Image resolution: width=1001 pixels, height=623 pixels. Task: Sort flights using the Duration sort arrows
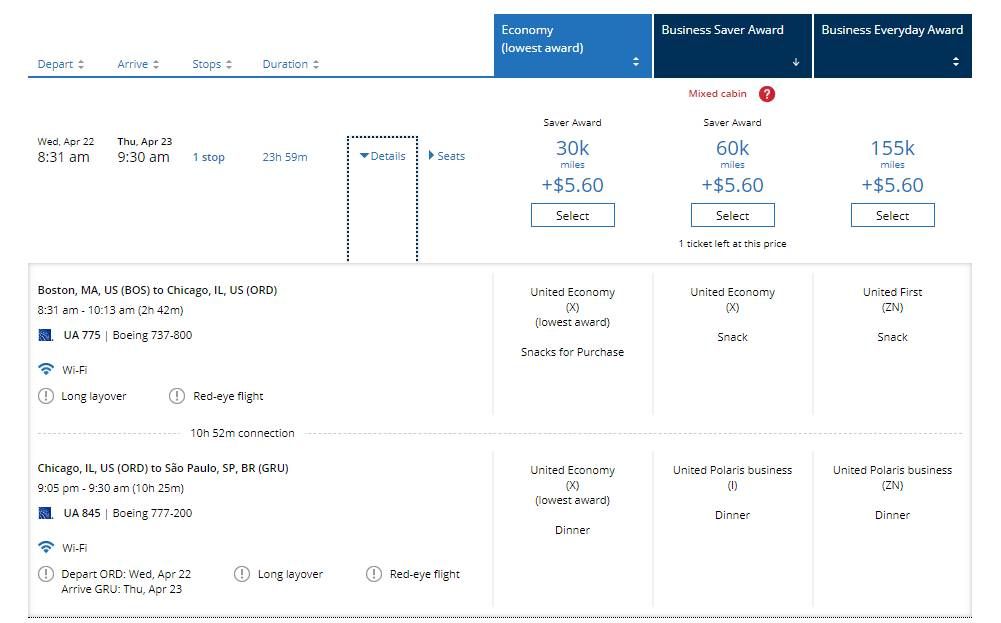coord(315,64)
